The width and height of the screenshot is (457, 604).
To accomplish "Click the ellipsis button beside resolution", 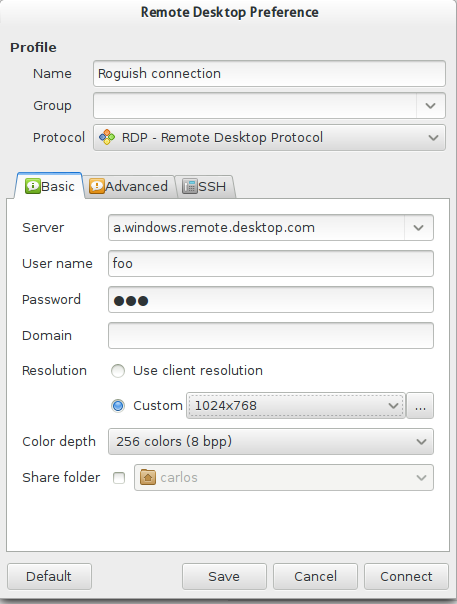I will coord(420,406).
